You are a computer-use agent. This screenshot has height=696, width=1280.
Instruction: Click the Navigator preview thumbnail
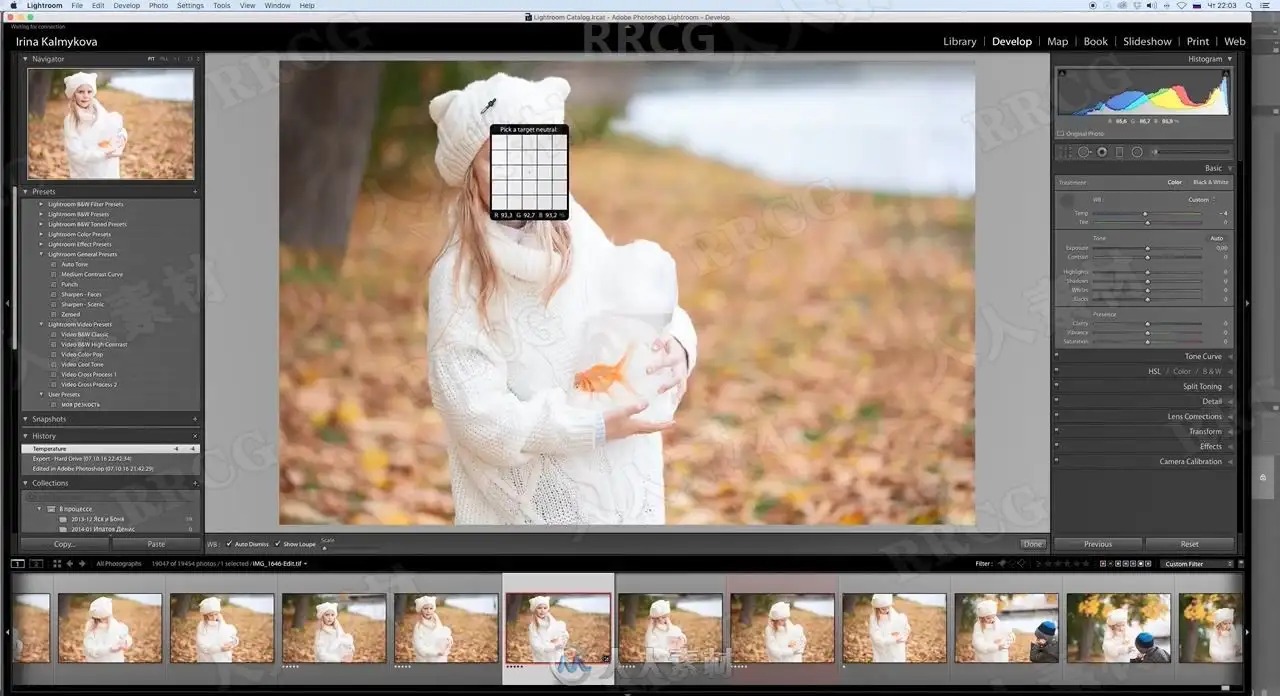pos(110,124)
